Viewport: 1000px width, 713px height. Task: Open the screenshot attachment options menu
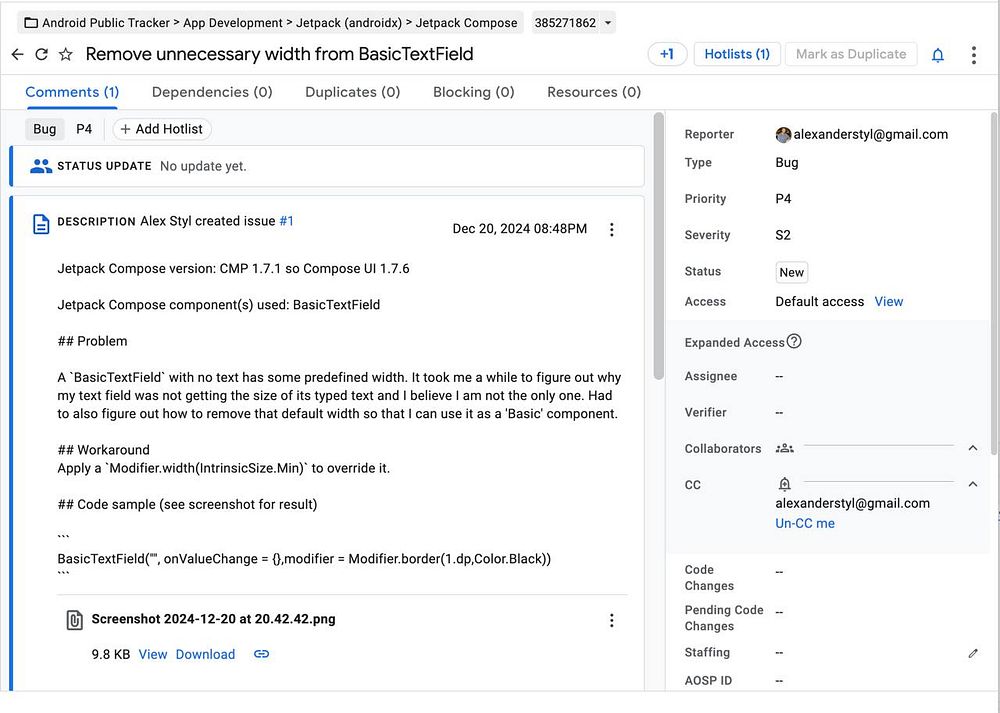click(612, 621)
